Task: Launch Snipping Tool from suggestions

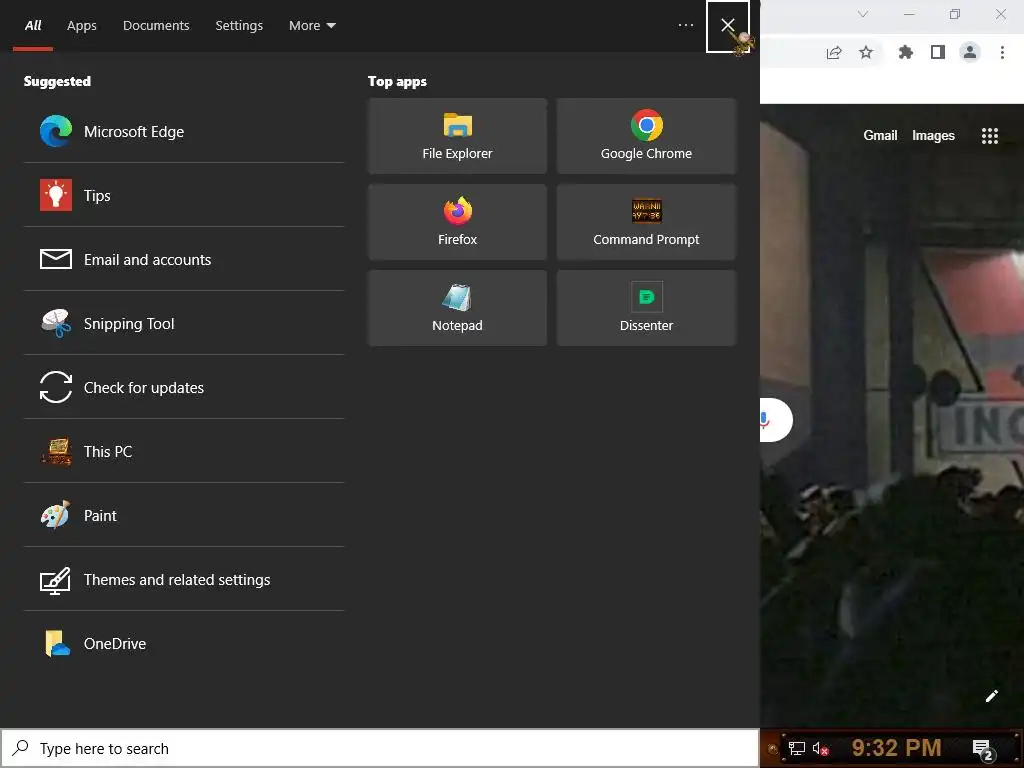Action: 184,323
